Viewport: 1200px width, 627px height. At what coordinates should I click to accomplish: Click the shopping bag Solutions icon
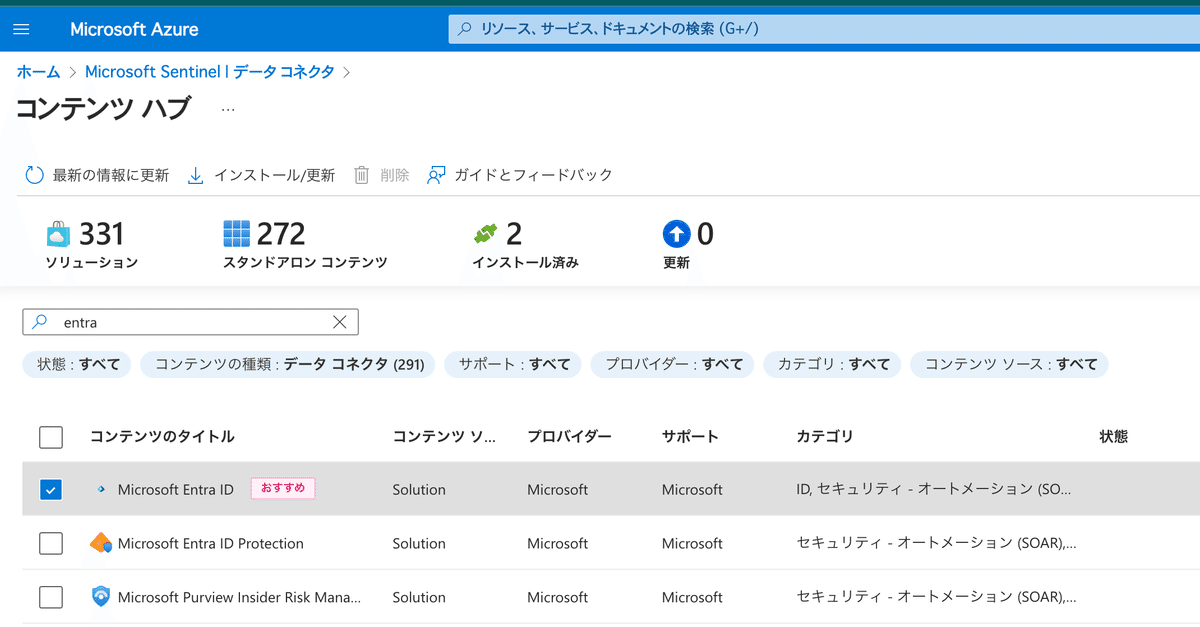pos(59,235)
